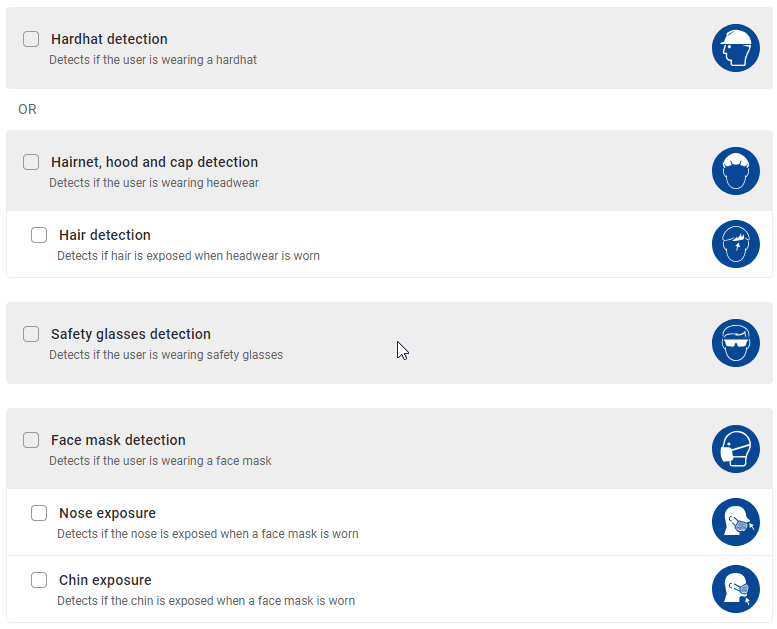Click the nose exposure icon
Image resolution: width=777 pixels, height=629 pixels.
[x=736, y=522]
